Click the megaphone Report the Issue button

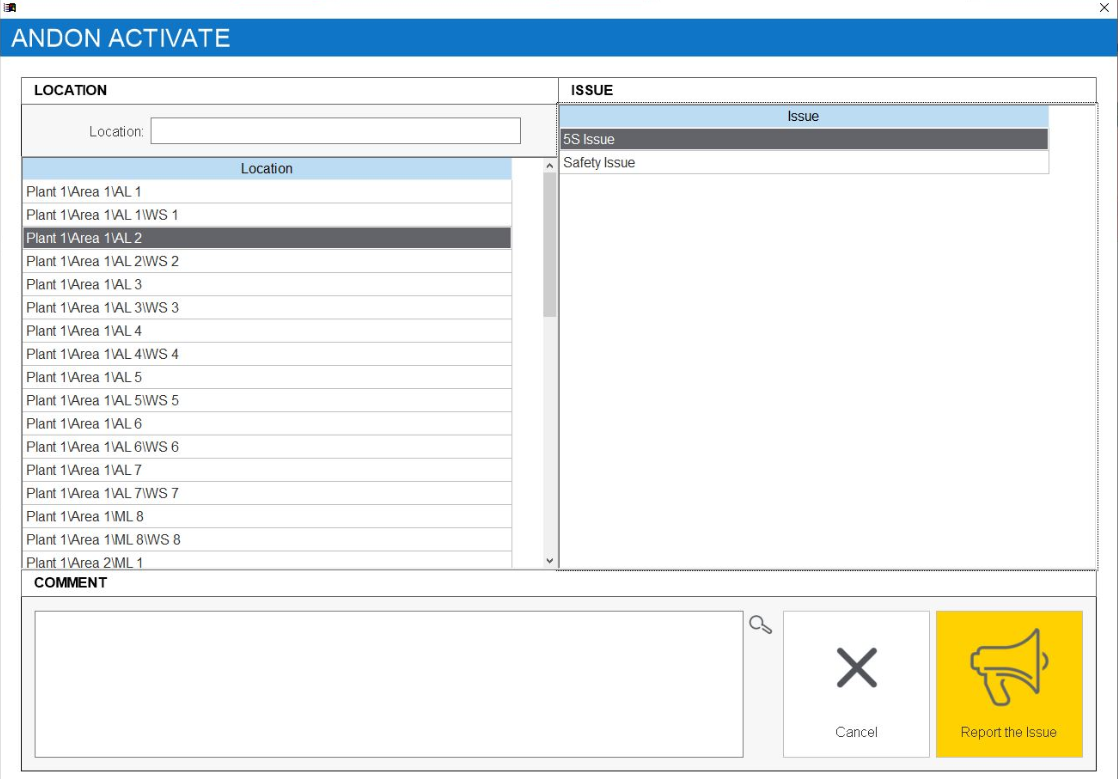1009,684
